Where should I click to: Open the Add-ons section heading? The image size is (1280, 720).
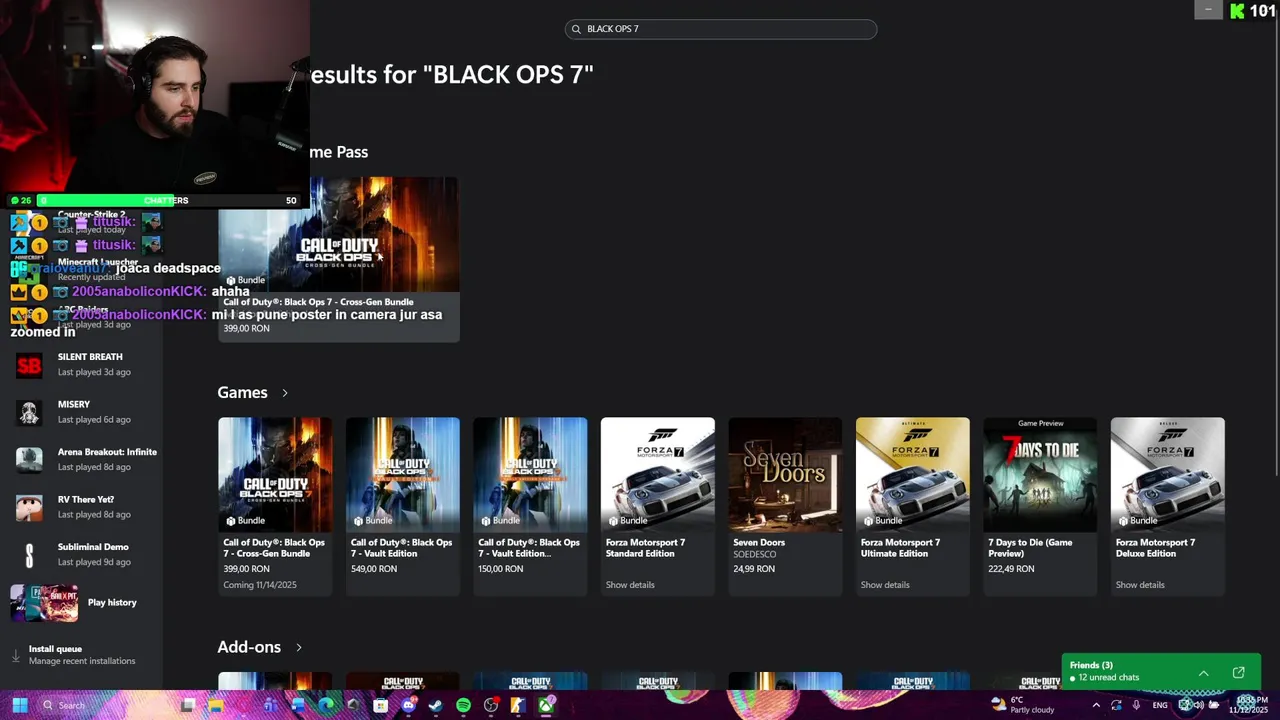pyautogui.click(x=249, y=647)
